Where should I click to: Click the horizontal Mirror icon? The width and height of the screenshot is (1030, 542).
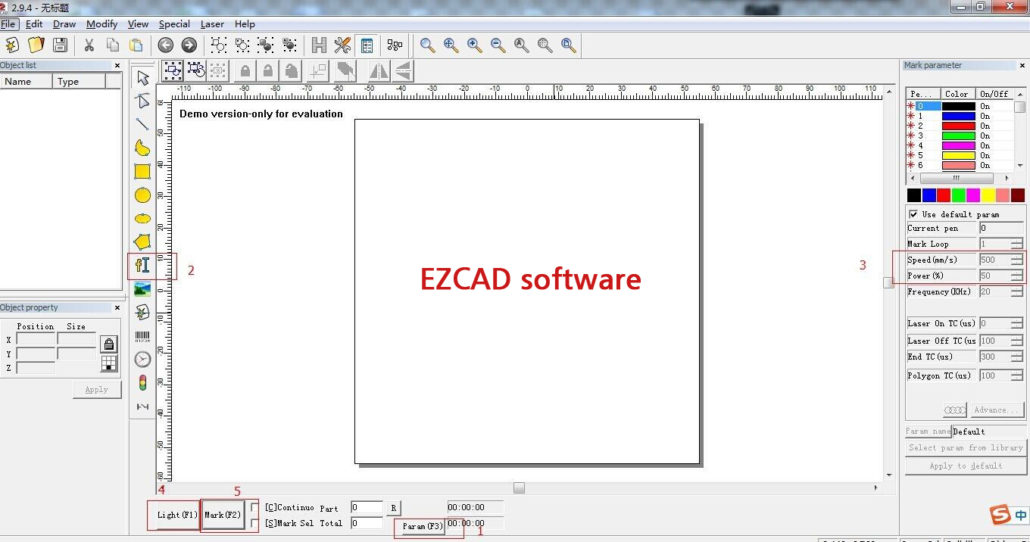click(379, 70)
